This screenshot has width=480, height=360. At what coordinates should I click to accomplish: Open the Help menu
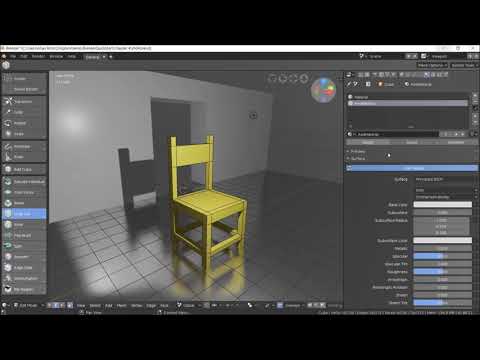coord(71,56)
